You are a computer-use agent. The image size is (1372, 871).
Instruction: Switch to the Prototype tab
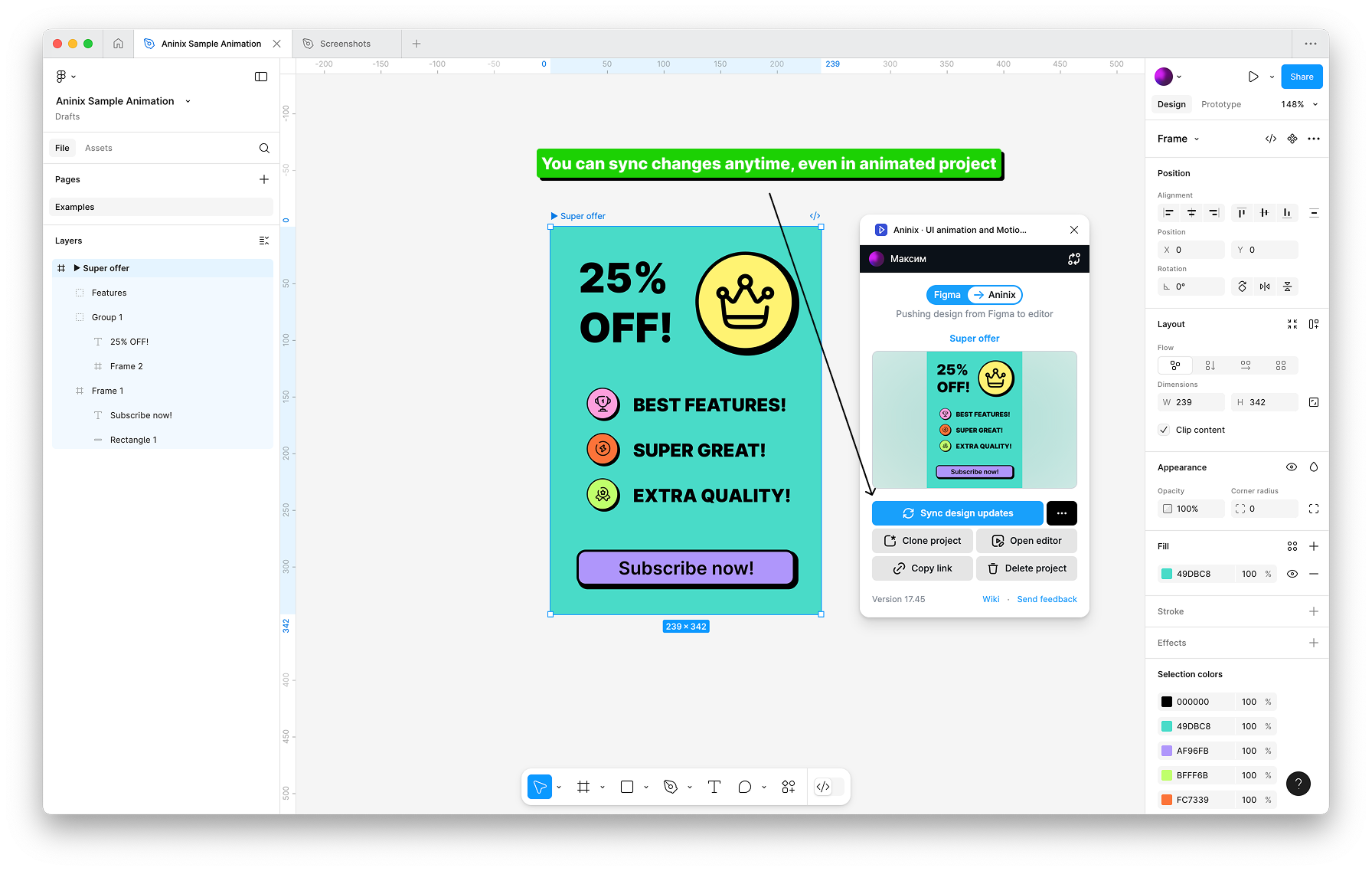click(x=1221, y=104)
